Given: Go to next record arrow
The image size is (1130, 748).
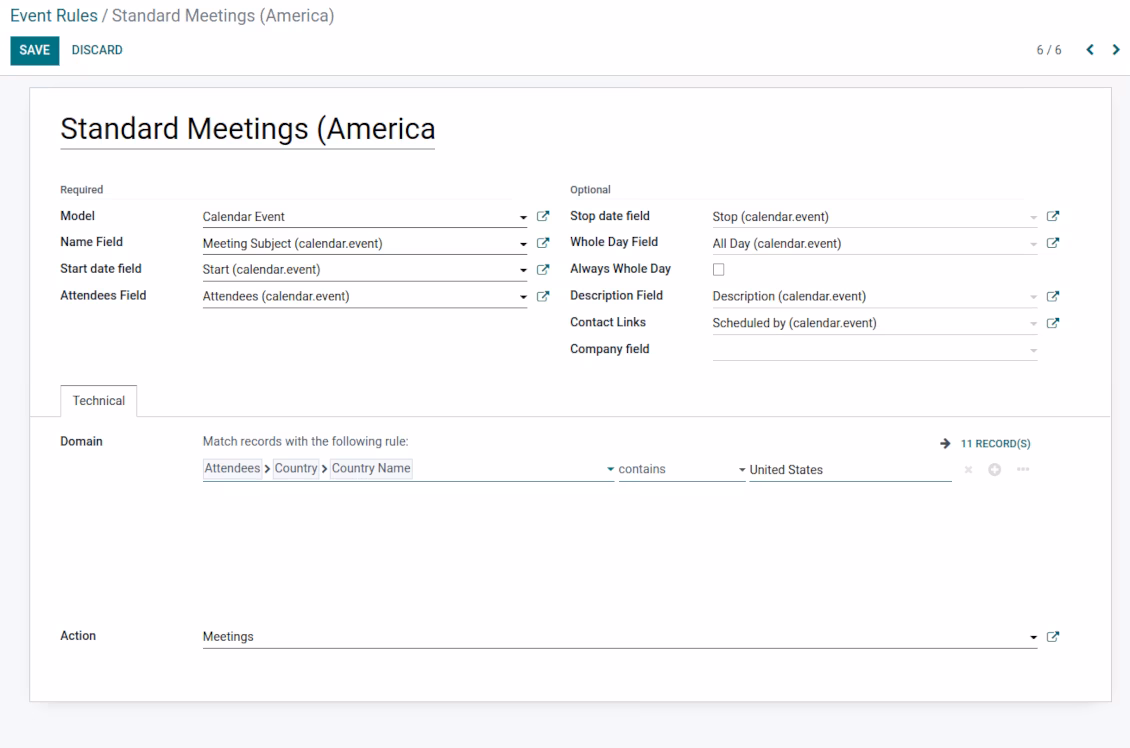Looking at the screenshot, I should (x=1116, y=50).
